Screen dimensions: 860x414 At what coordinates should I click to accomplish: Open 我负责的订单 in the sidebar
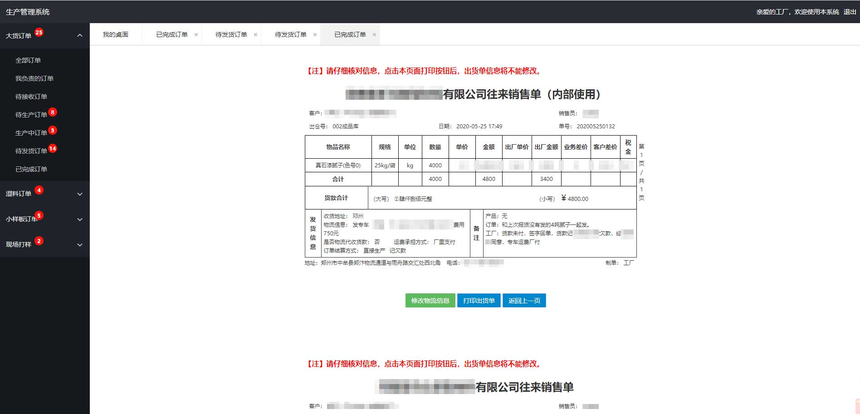point(34,78)
